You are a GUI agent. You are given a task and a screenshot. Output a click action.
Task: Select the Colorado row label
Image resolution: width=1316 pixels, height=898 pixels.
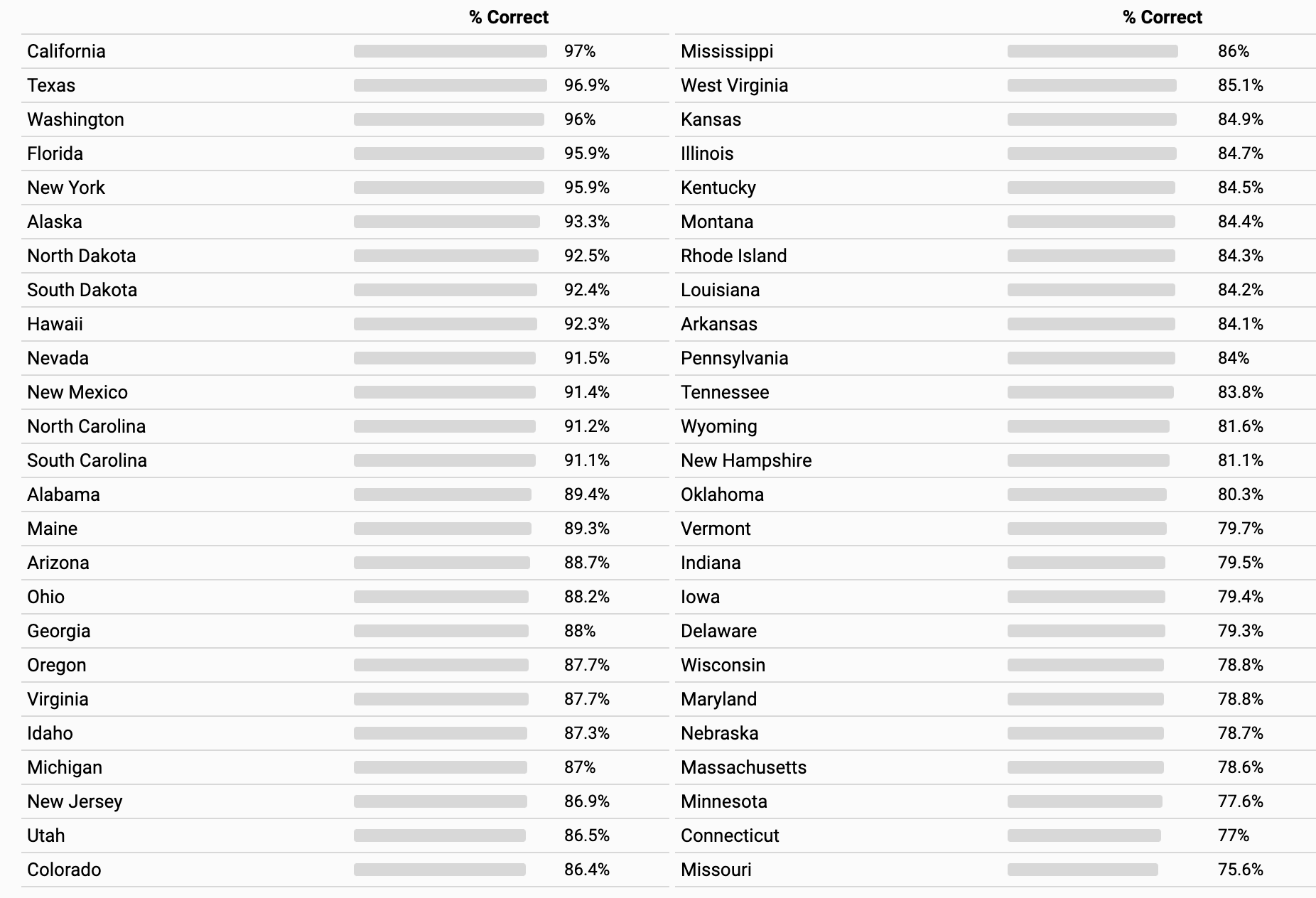pos(64,870)
